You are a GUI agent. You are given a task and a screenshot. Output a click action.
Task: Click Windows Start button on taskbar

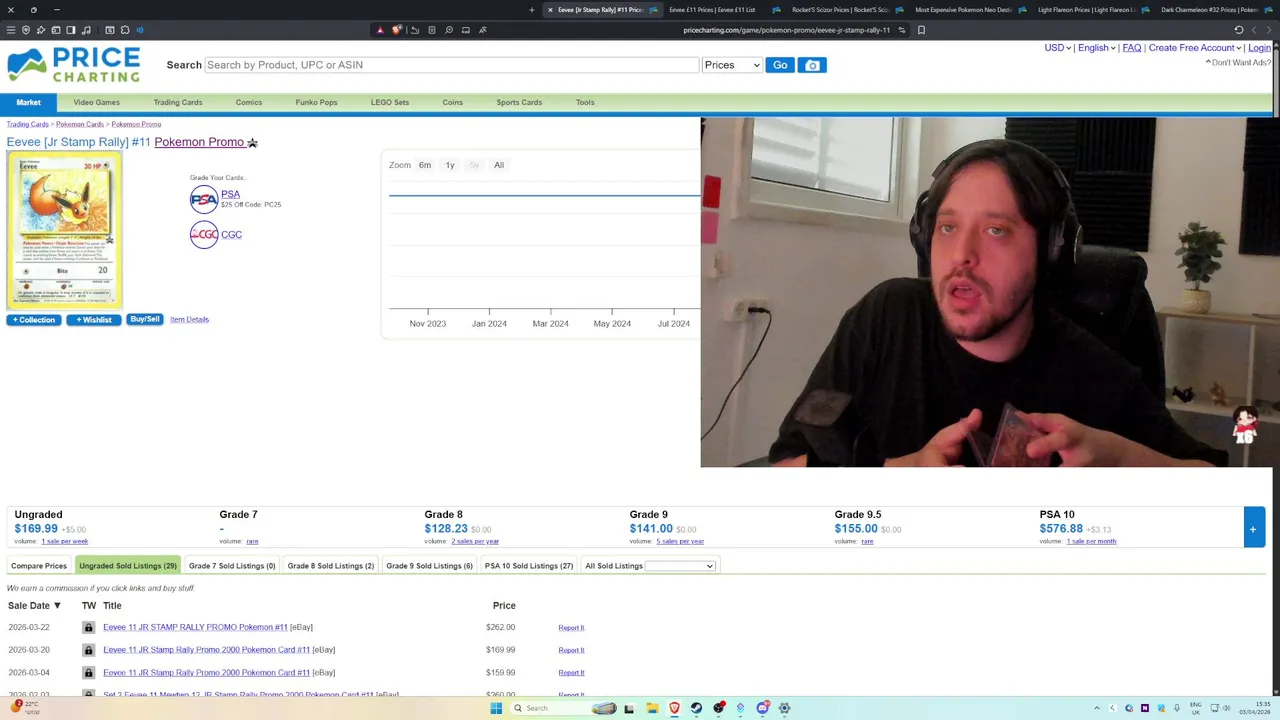pos(496,708)
